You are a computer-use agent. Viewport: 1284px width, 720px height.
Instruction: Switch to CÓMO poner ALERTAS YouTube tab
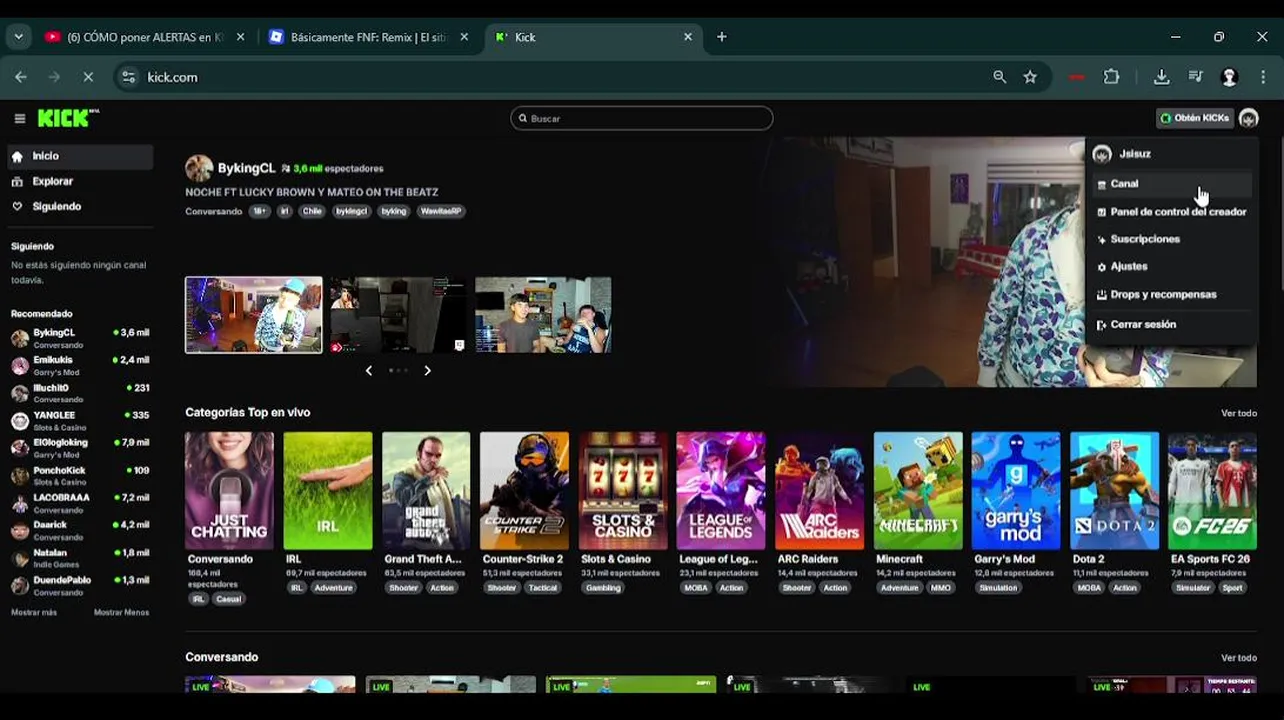tap(143, 37)
